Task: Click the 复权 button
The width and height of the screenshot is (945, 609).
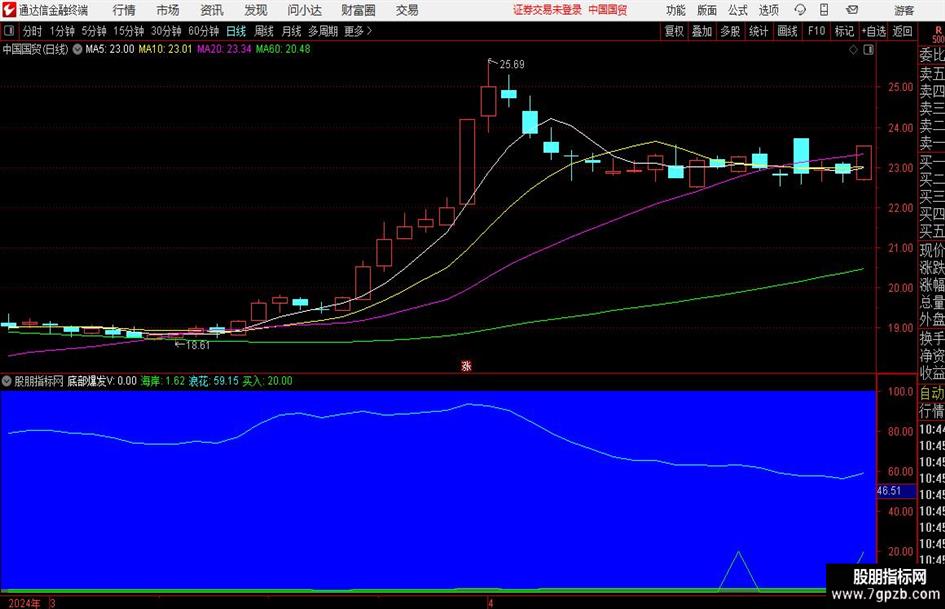Action: 674,31
